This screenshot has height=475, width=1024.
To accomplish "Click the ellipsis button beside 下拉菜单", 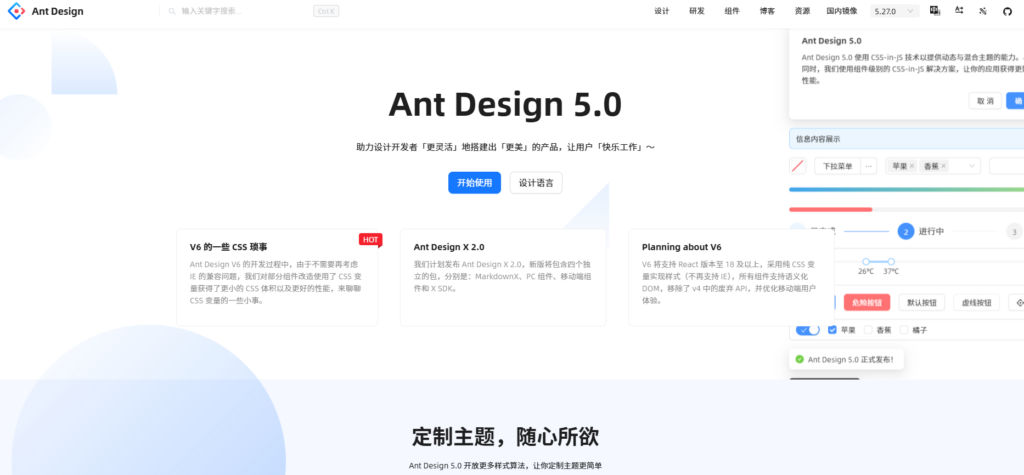I will pos(869,166).
